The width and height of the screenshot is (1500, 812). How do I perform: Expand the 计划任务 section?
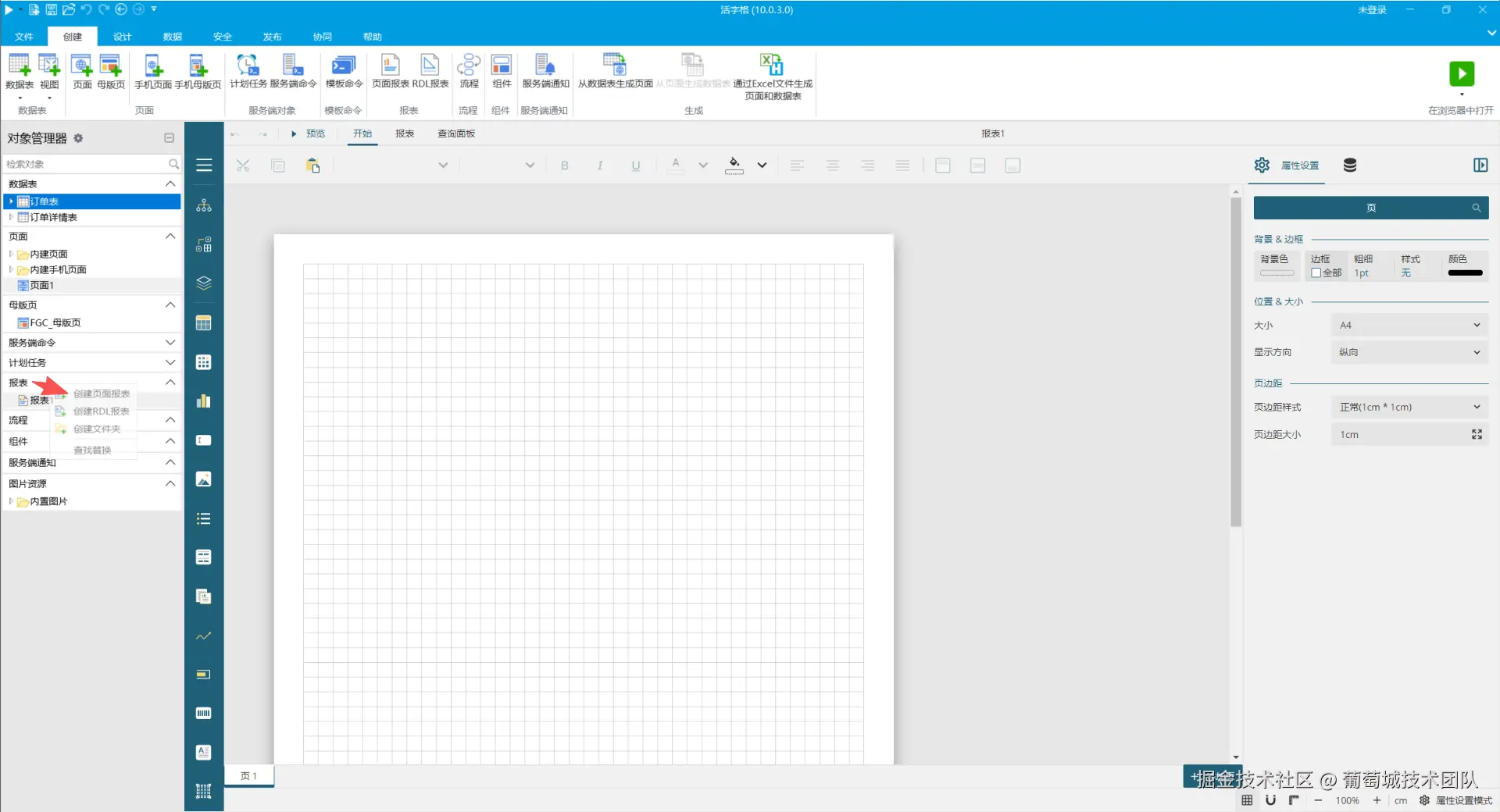click(x=170, y=363)
